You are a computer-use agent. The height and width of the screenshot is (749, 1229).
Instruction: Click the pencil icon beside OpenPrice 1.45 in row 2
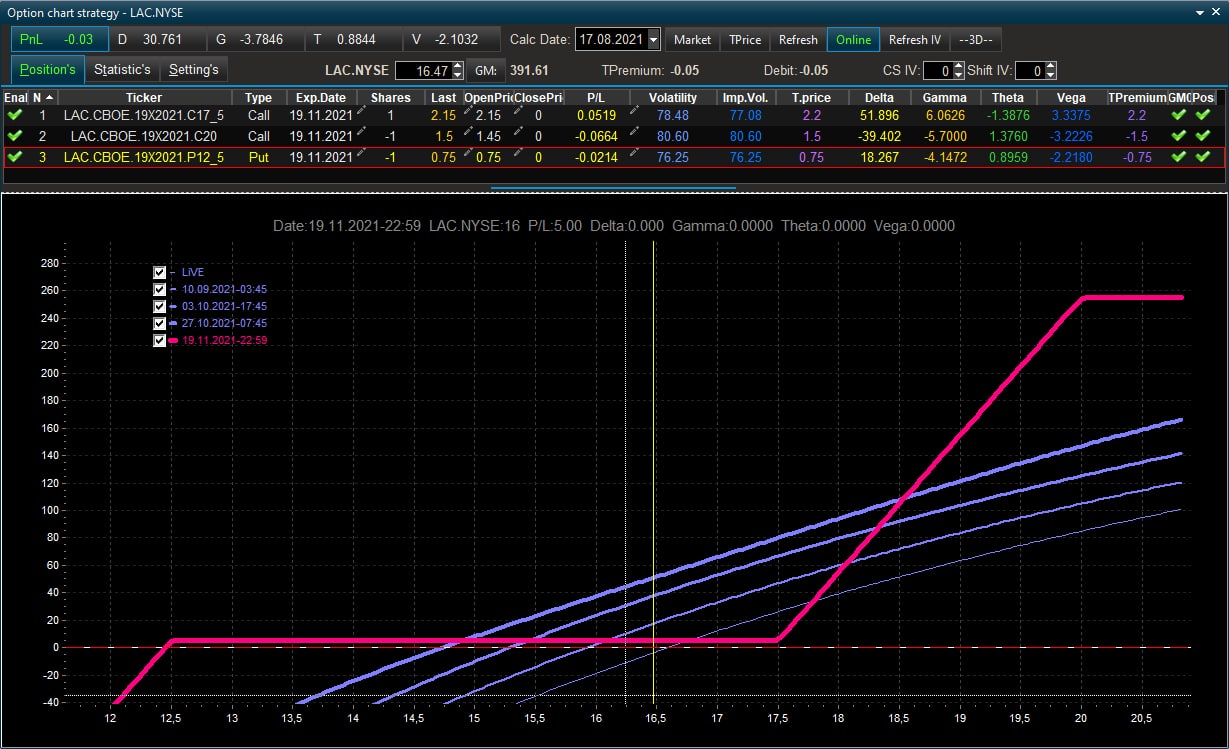(467, 133)
